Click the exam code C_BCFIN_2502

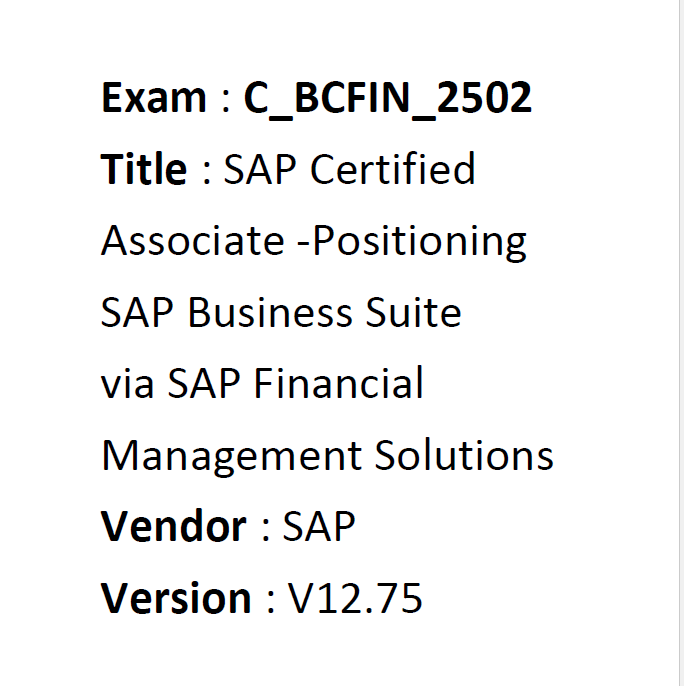[388, 99]
